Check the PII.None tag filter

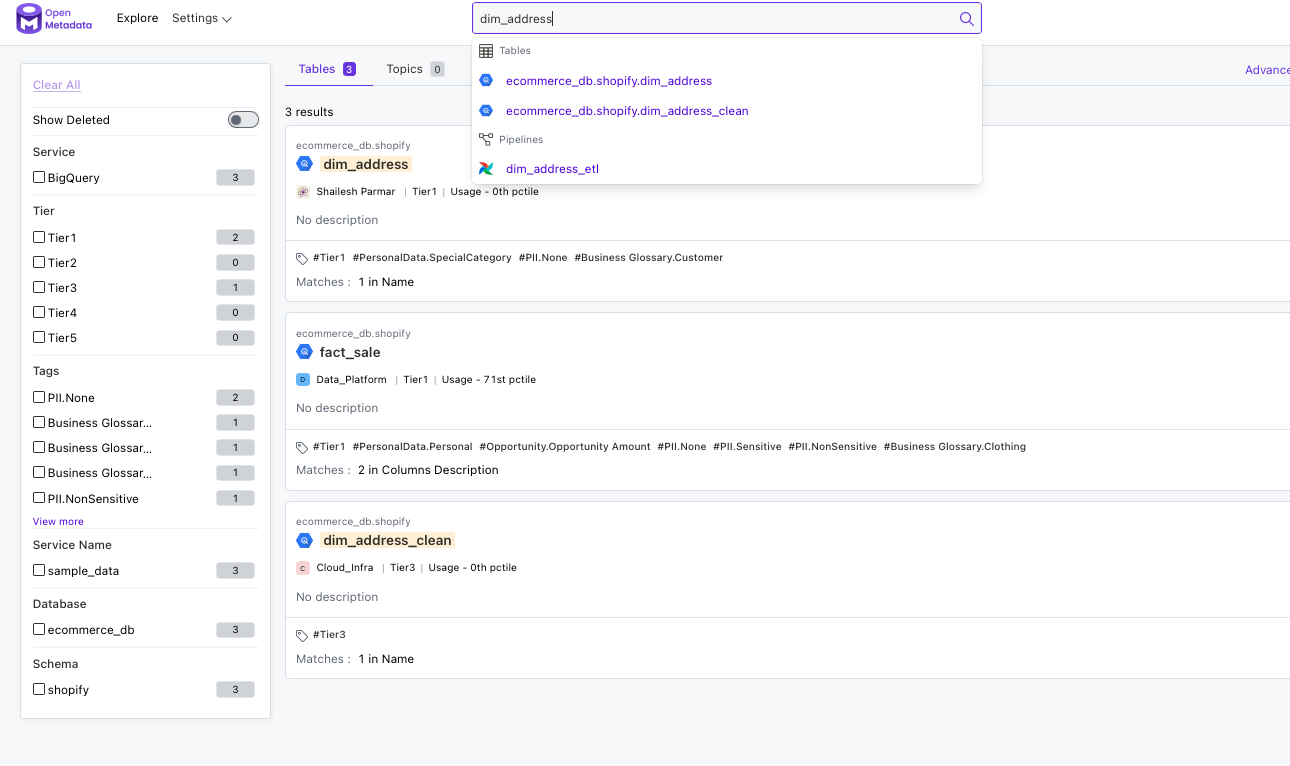point(38,397)
